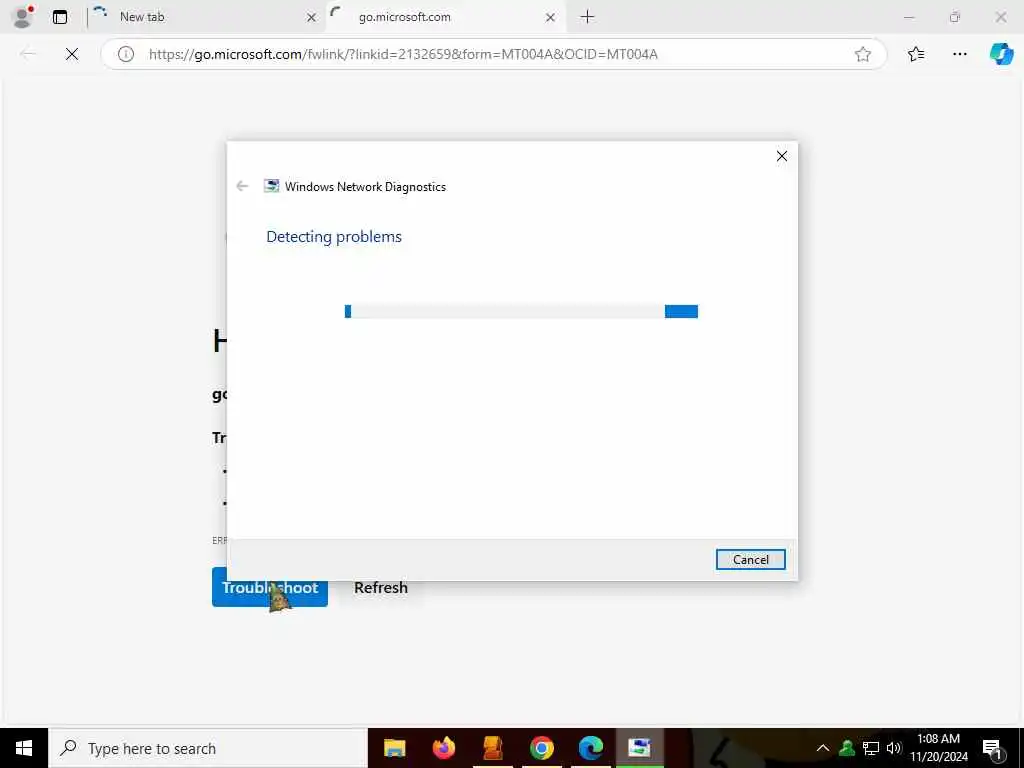Open the volume control tray icon
This screenshot has width=1024, height=768.
pos(894,748)
